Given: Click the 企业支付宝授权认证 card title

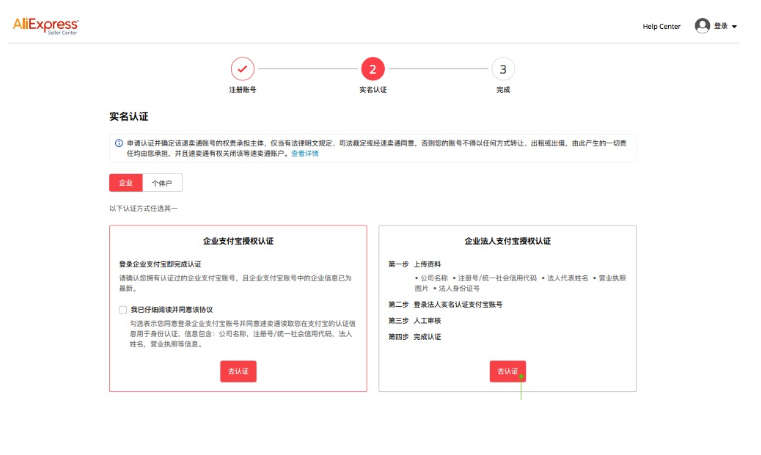Looking at the screenshot, I should (238, 241).
